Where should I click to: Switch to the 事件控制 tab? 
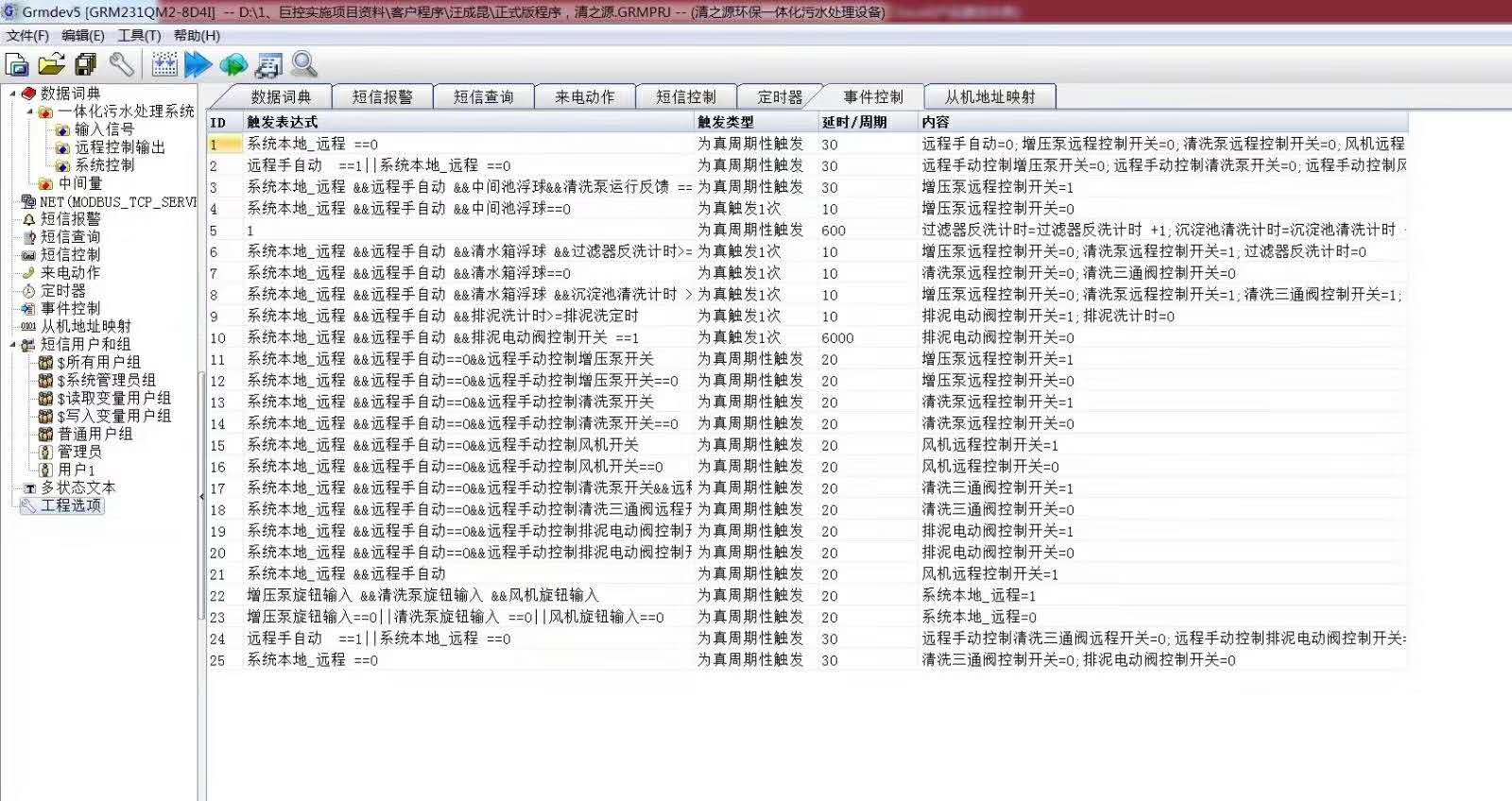pyautogui.click(x=873, y=97)
